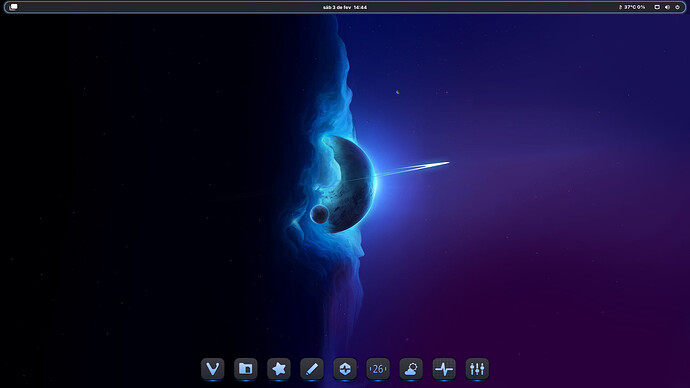This screenshot has height=388, width=690.
Task: Open the system monitor pulse icon
Action: coord(444,369)
